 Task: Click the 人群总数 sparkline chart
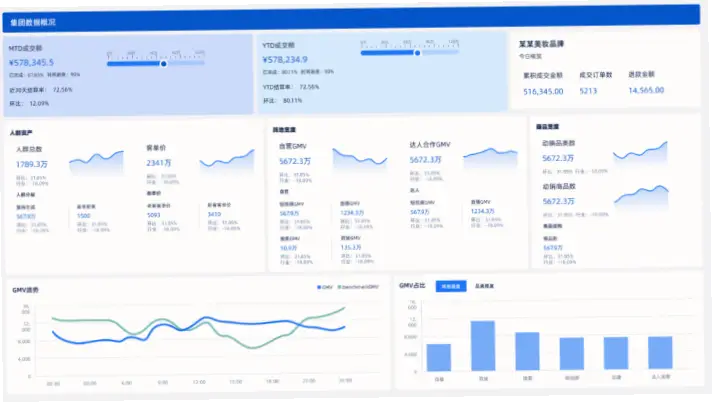pos(96,163)
